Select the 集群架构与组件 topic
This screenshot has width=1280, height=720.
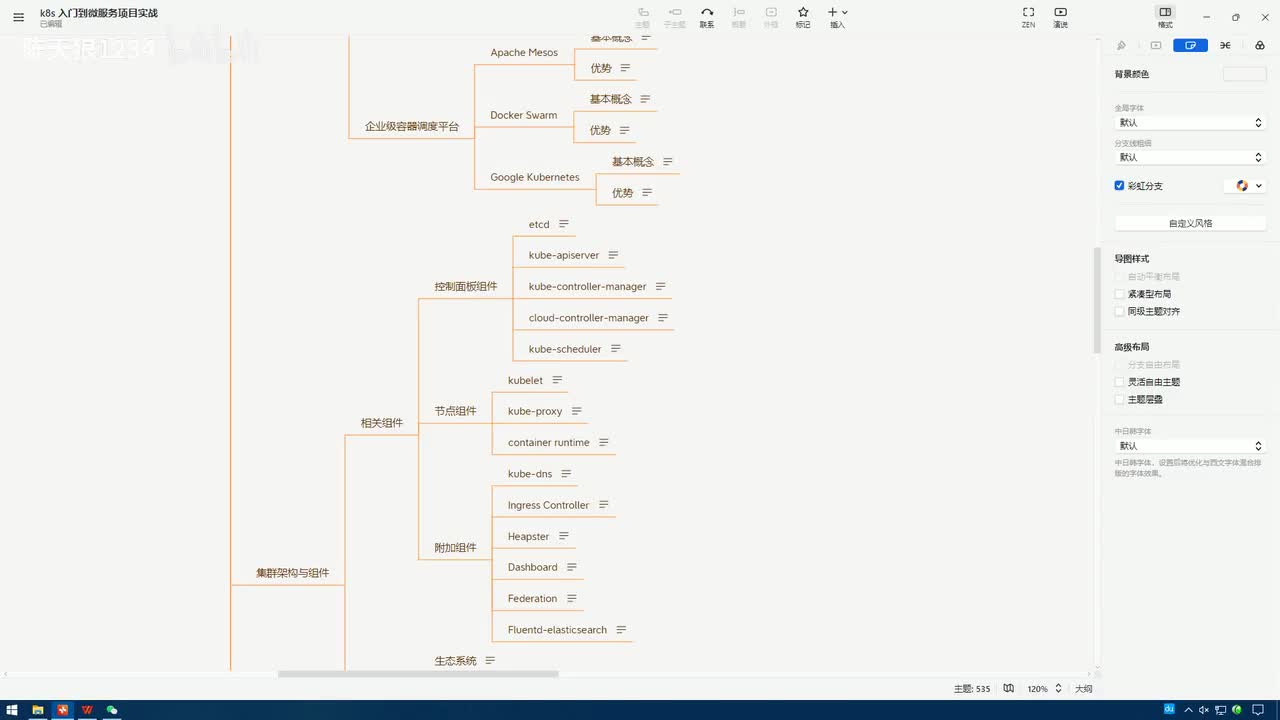pos(292,573)
